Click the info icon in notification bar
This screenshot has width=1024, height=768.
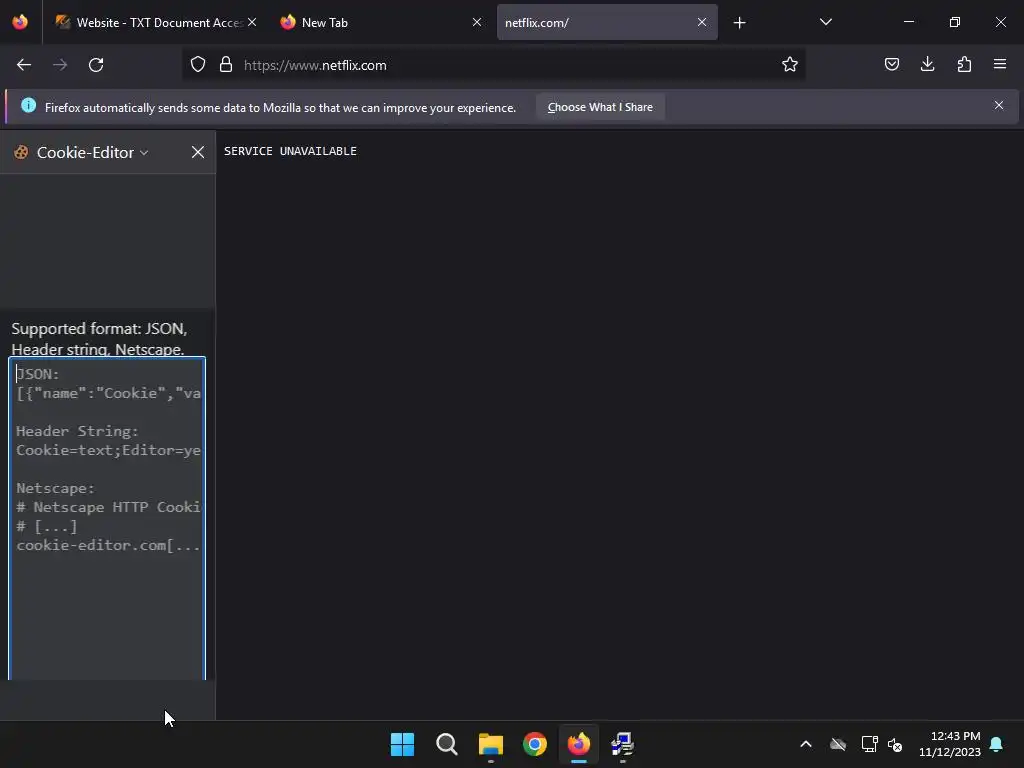[x=29, y=105]
